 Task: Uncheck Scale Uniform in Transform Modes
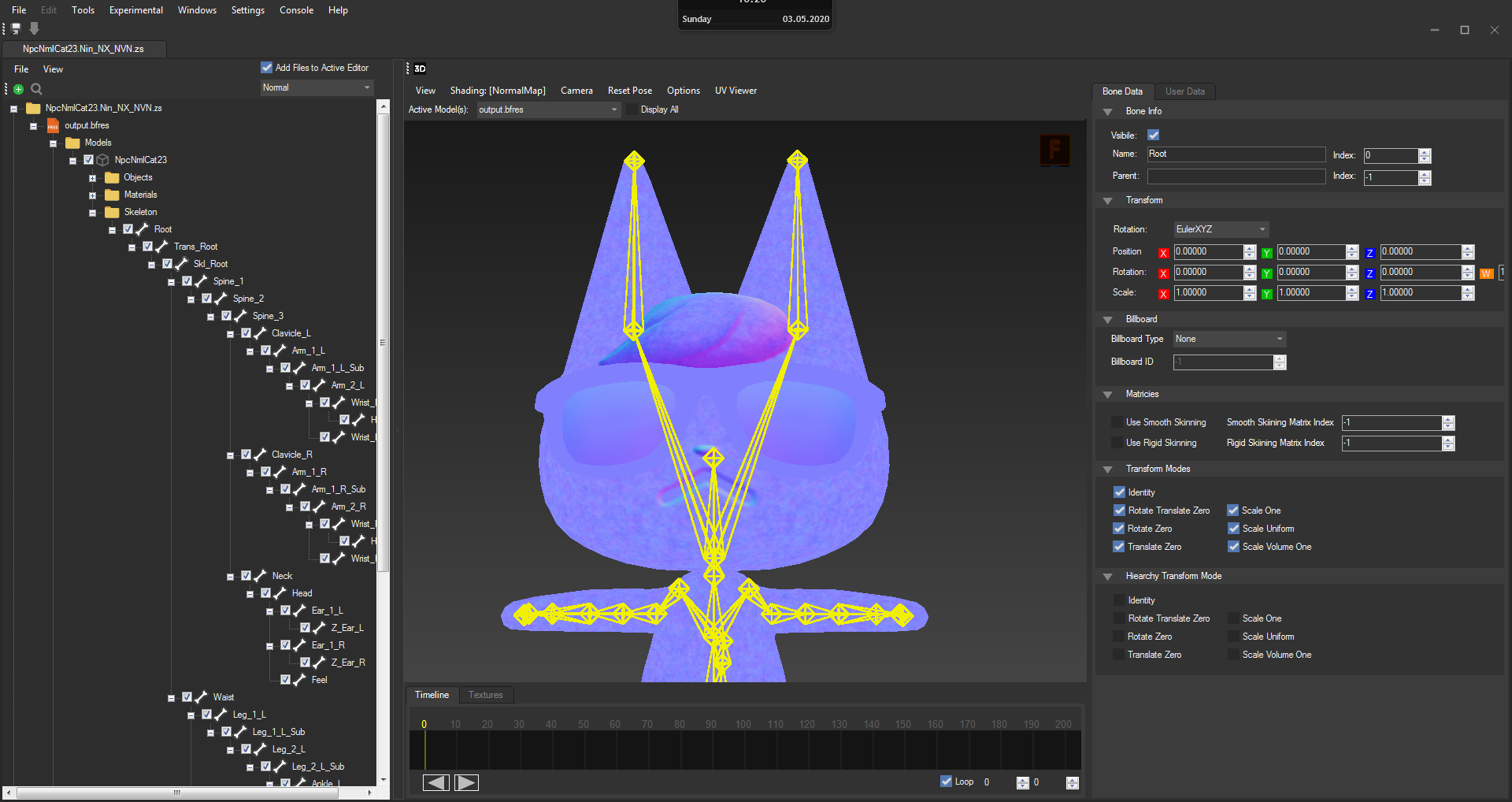(x=1233, y=529)
